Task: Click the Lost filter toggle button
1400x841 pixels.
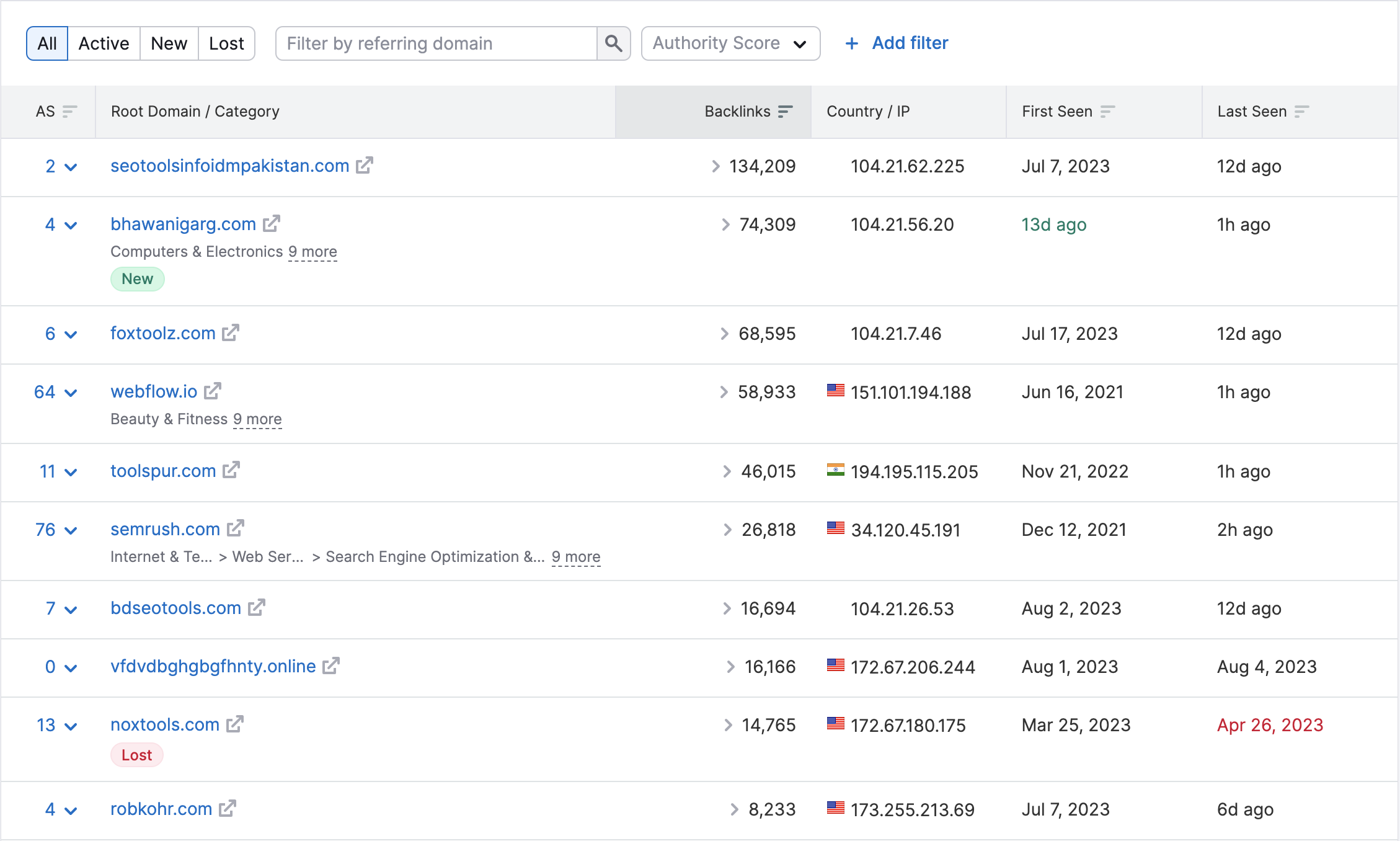Action: tap(225, 43)
